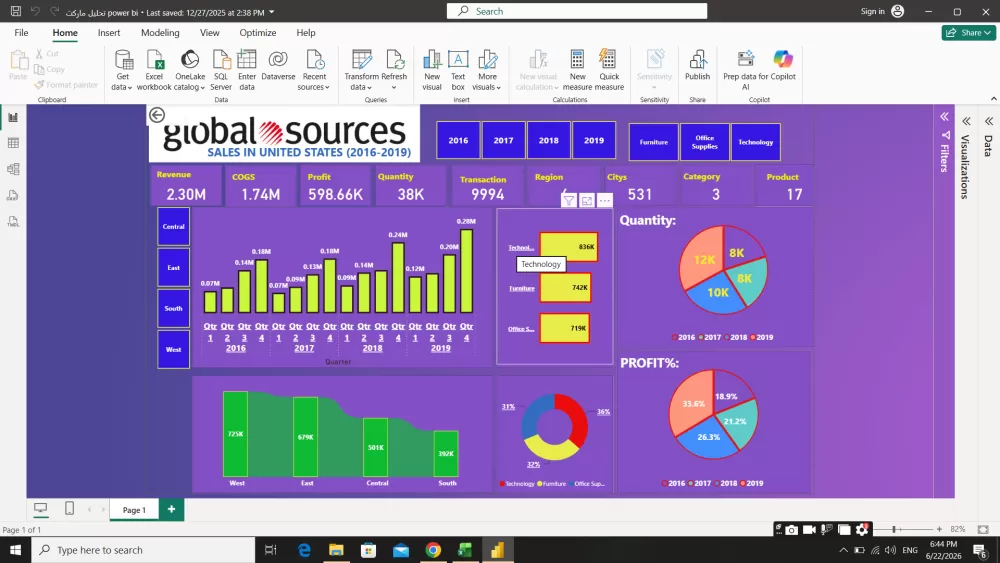Click Fit to page button
Screen dimensions: 1000x563
pyautogui.click(x=983, y=529)
